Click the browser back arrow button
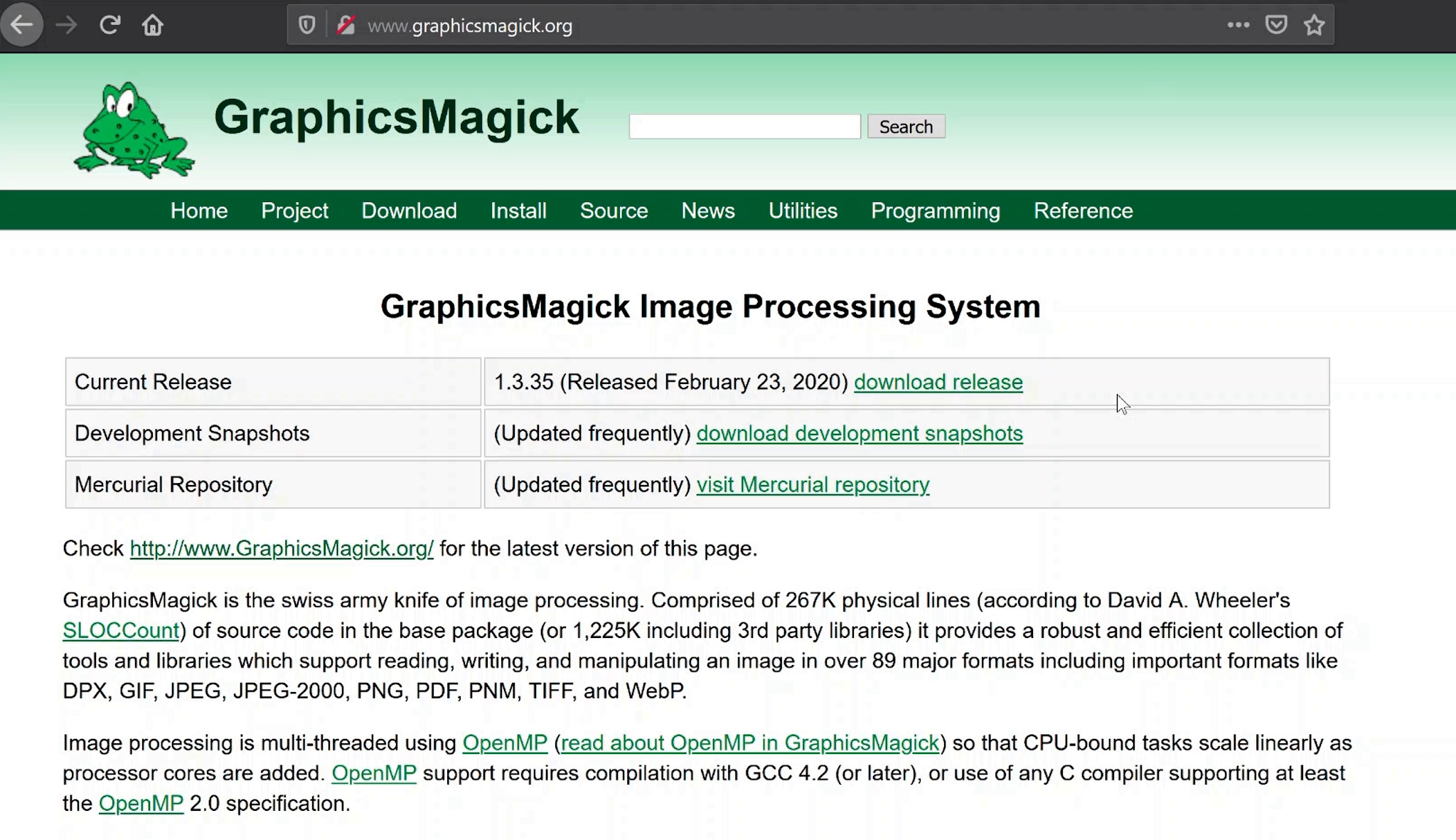This screenshot has height=840, width=1456. tap(22, 25)
